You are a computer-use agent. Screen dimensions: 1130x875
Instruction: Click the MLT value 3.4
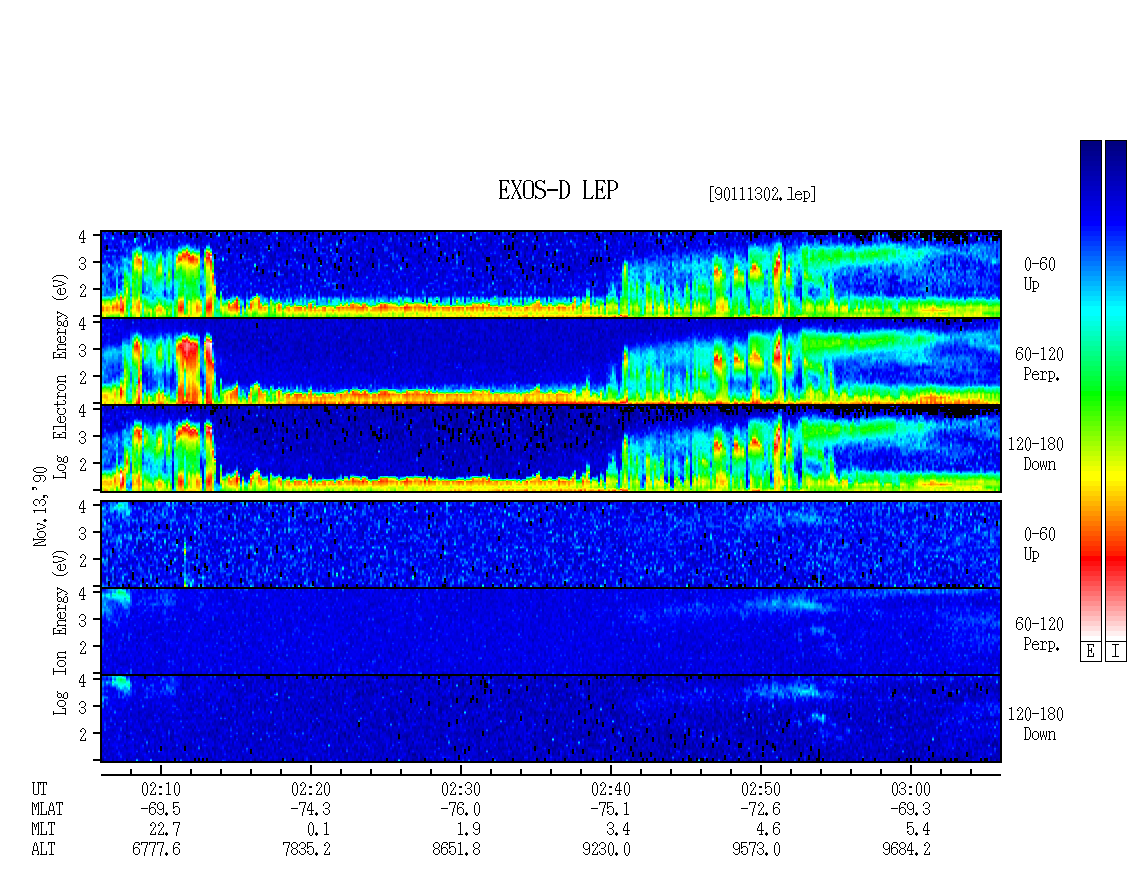[x=618, y=830]
